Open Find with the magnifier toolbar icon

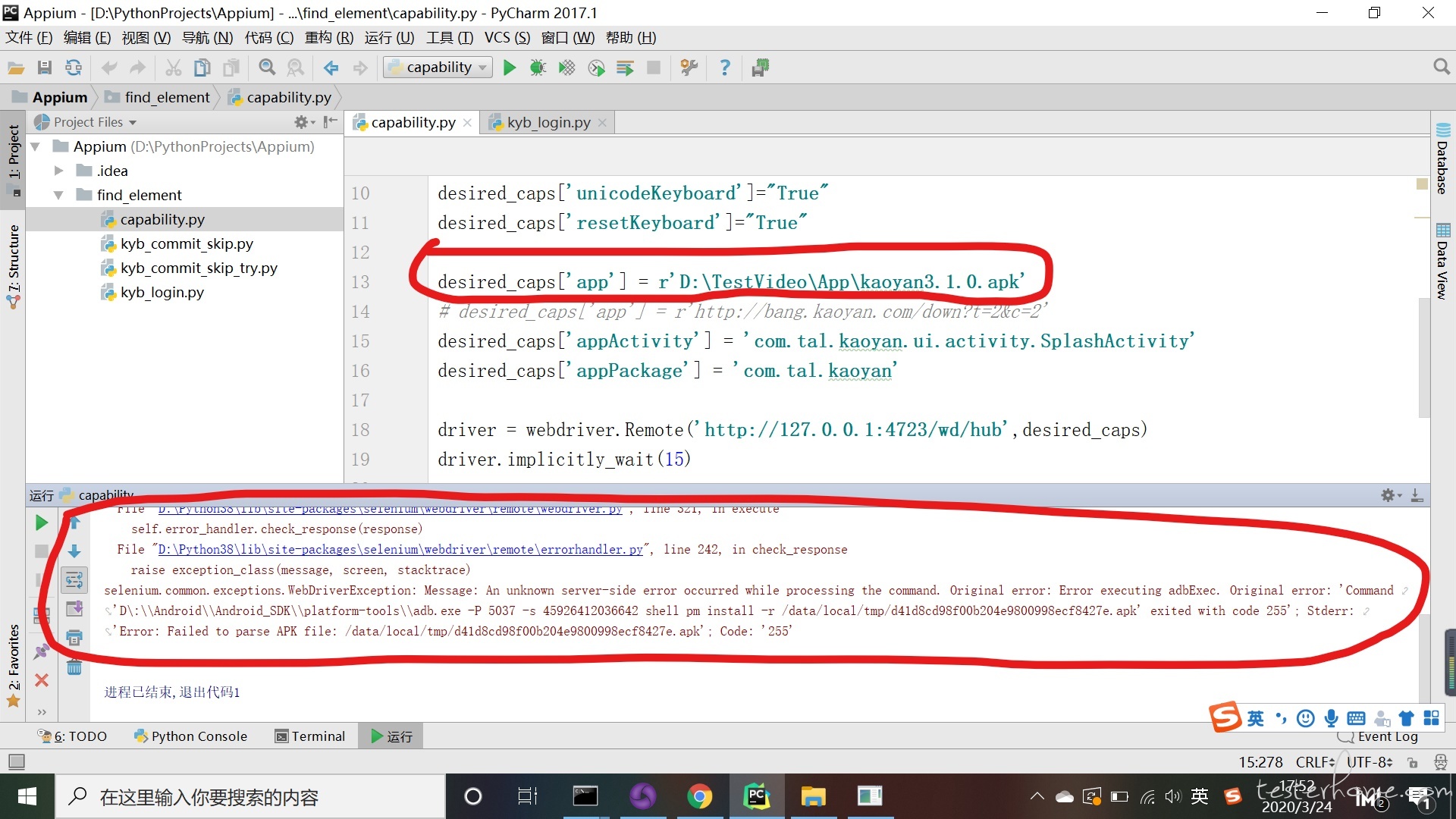(x=267, y=68)
